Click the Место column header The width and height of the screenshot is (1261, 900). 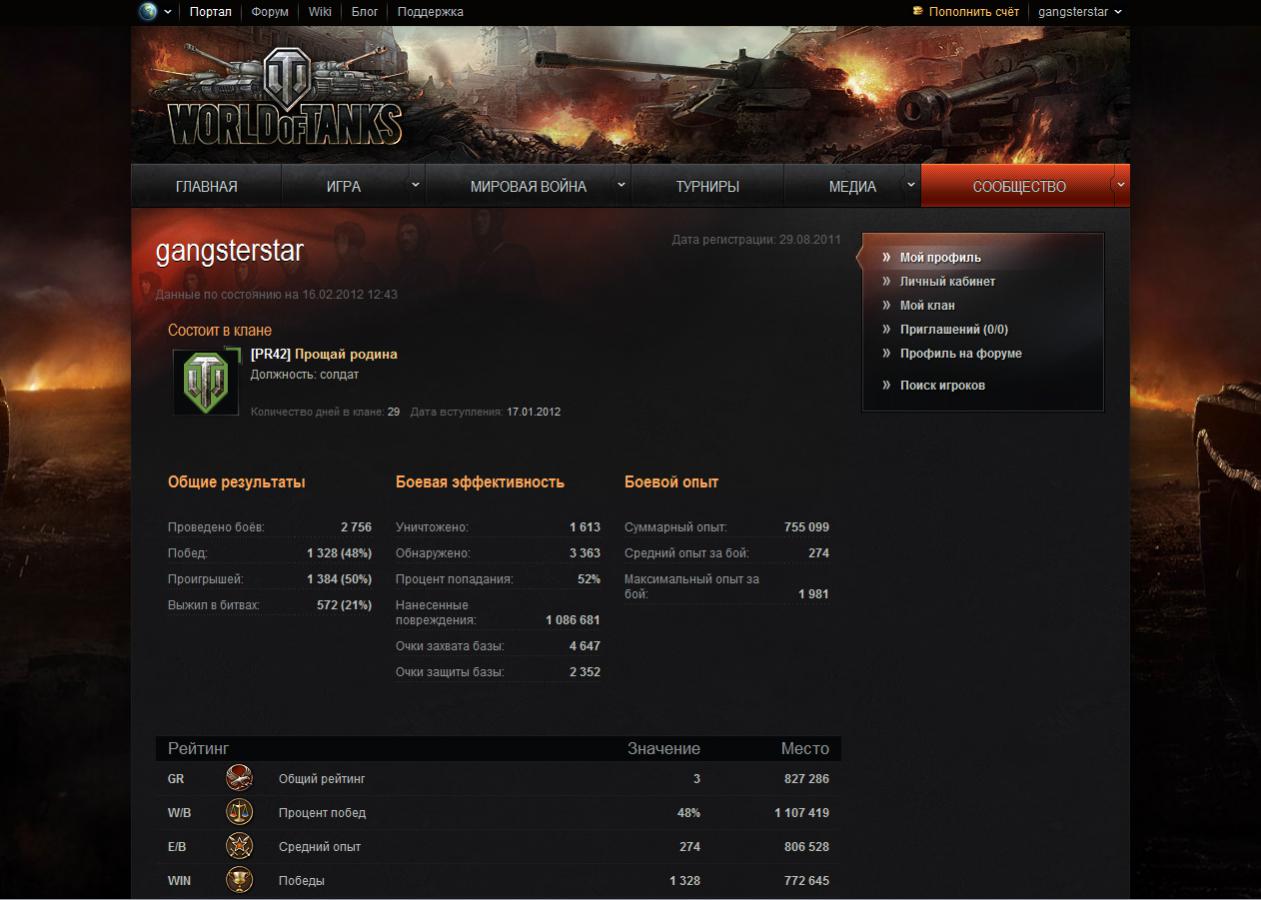[805, 748]
